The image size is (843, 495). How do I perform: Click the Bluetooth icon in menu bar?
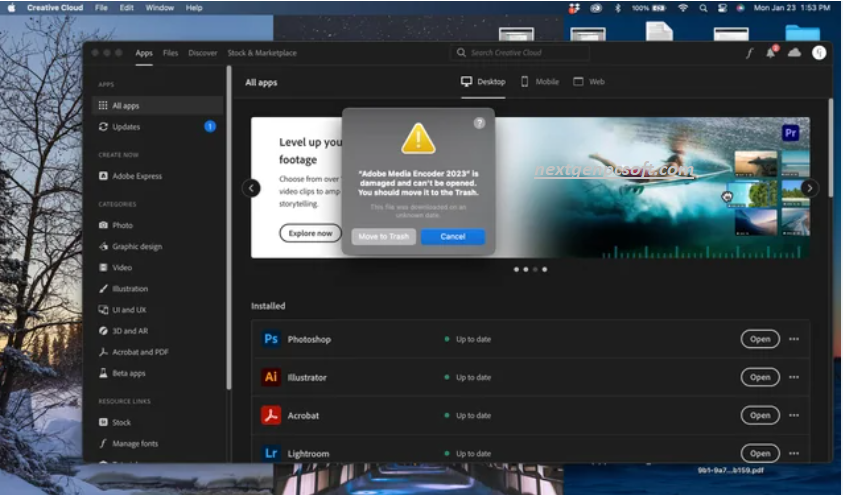(x=618, y=8)
